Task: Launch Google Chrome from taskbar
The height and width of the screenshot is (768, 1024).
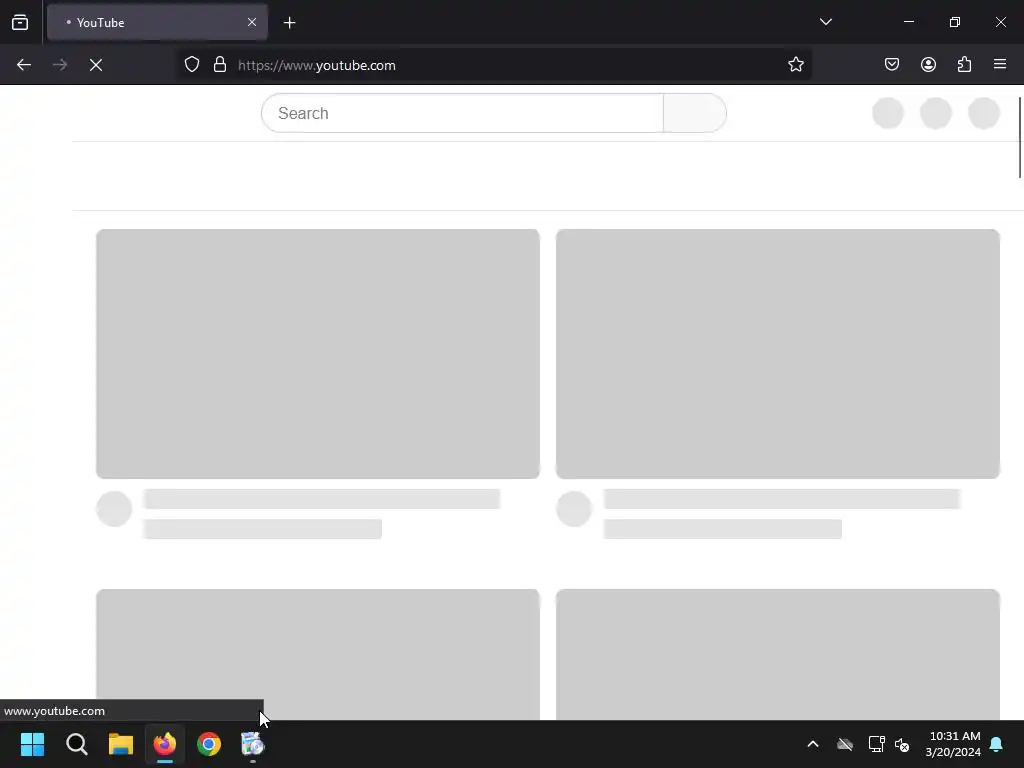Action: coord(209,744)
